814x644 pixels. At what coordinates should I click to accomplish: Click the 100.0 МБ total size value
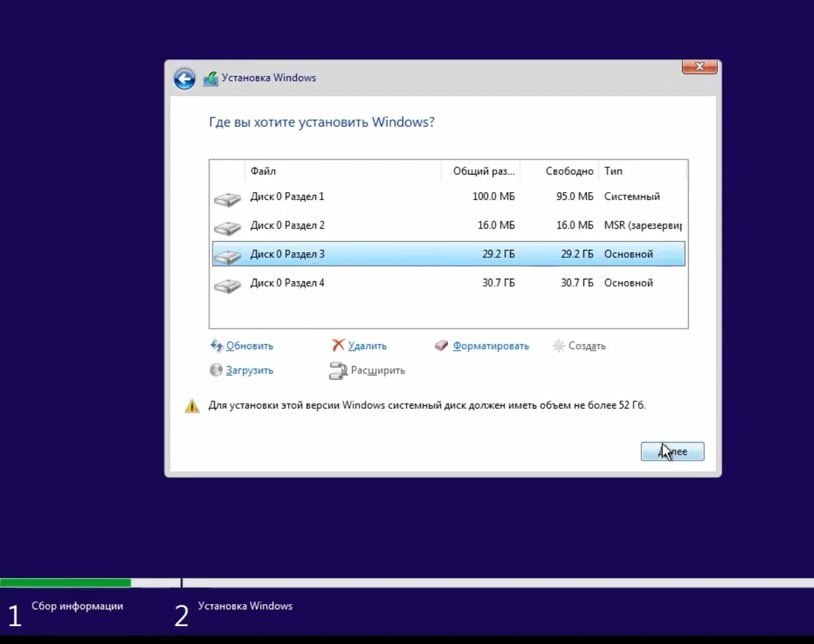coord(493,197)
